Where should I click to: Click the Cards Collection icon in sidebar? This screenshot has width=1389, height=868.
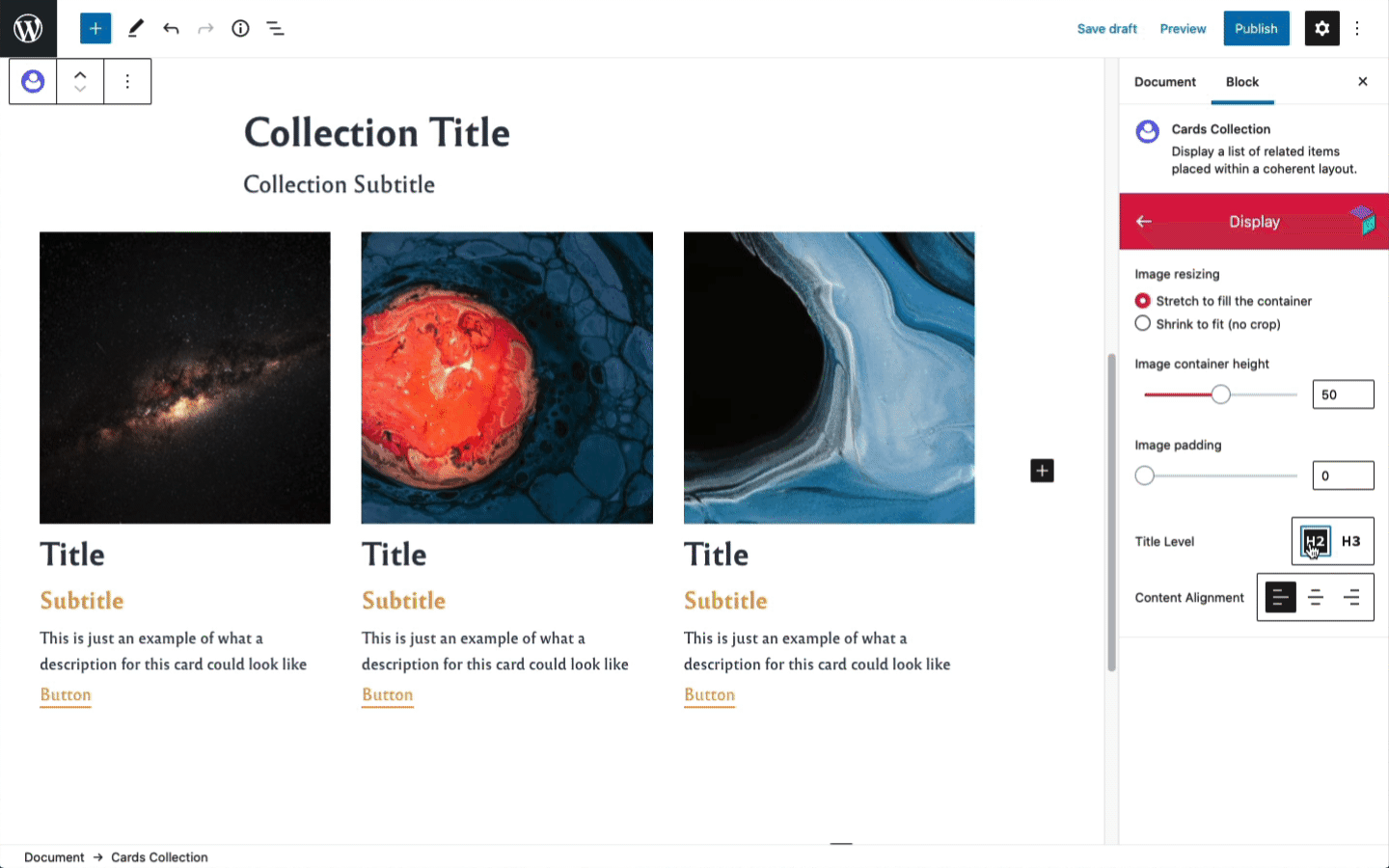[x=1147, y=131]
